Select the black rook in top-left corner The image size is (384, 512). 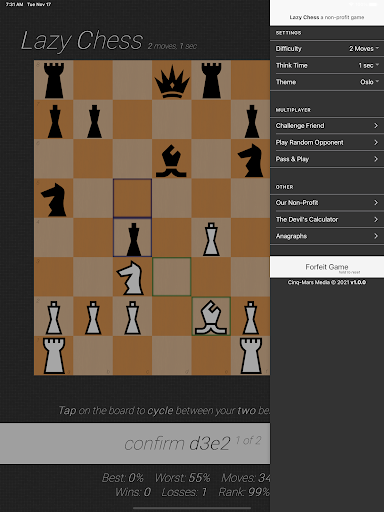(54, 80)
